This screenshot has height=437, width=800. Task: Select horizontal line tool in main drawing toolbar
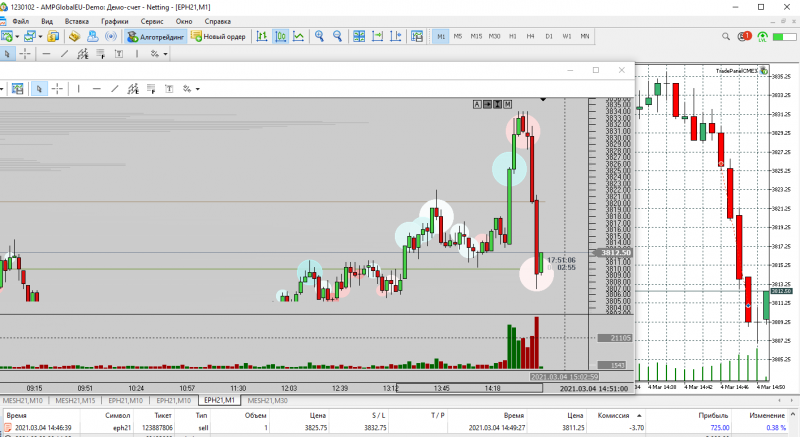click(x=46, y=54)
